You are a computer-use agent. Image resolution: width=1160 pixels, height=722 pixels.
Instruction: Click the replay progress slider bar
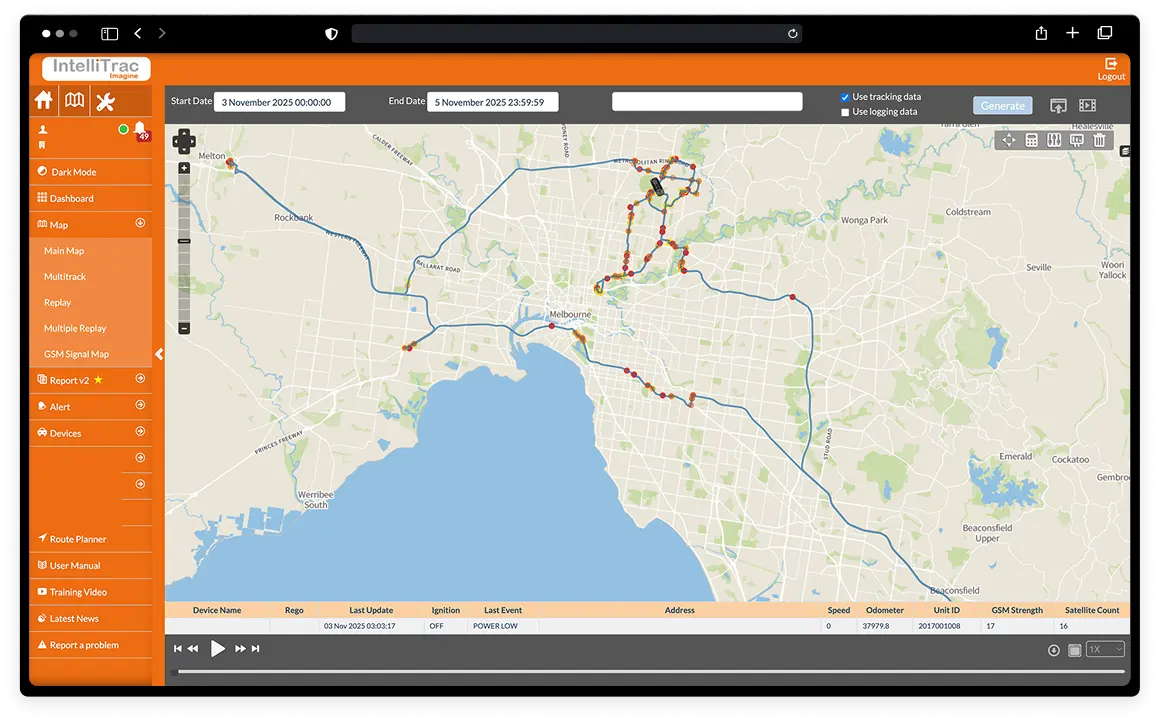tap(648, 672)
